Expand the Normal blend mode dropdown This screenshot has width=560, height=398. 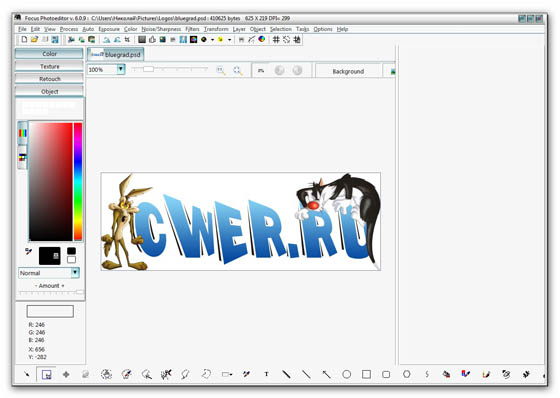point(75,273)
